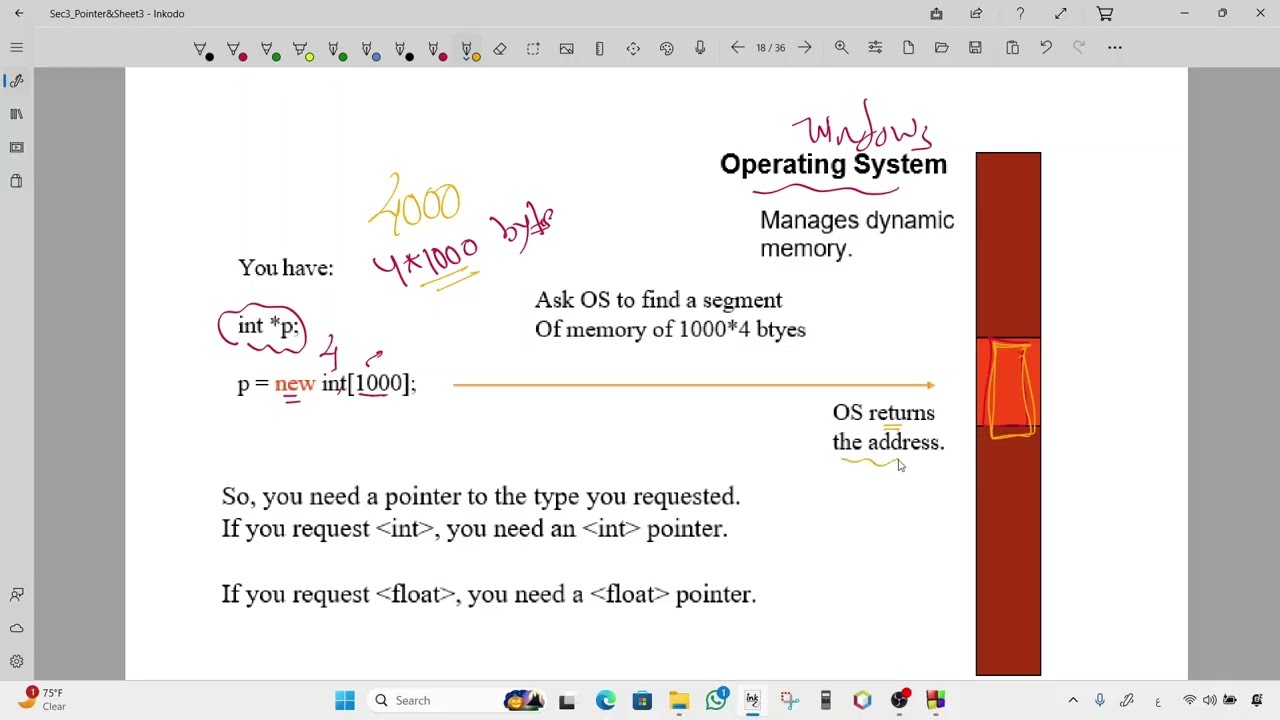Open the cloud sync icon
This screenshot has width=1280, height=720.
(x=16, y=628)
